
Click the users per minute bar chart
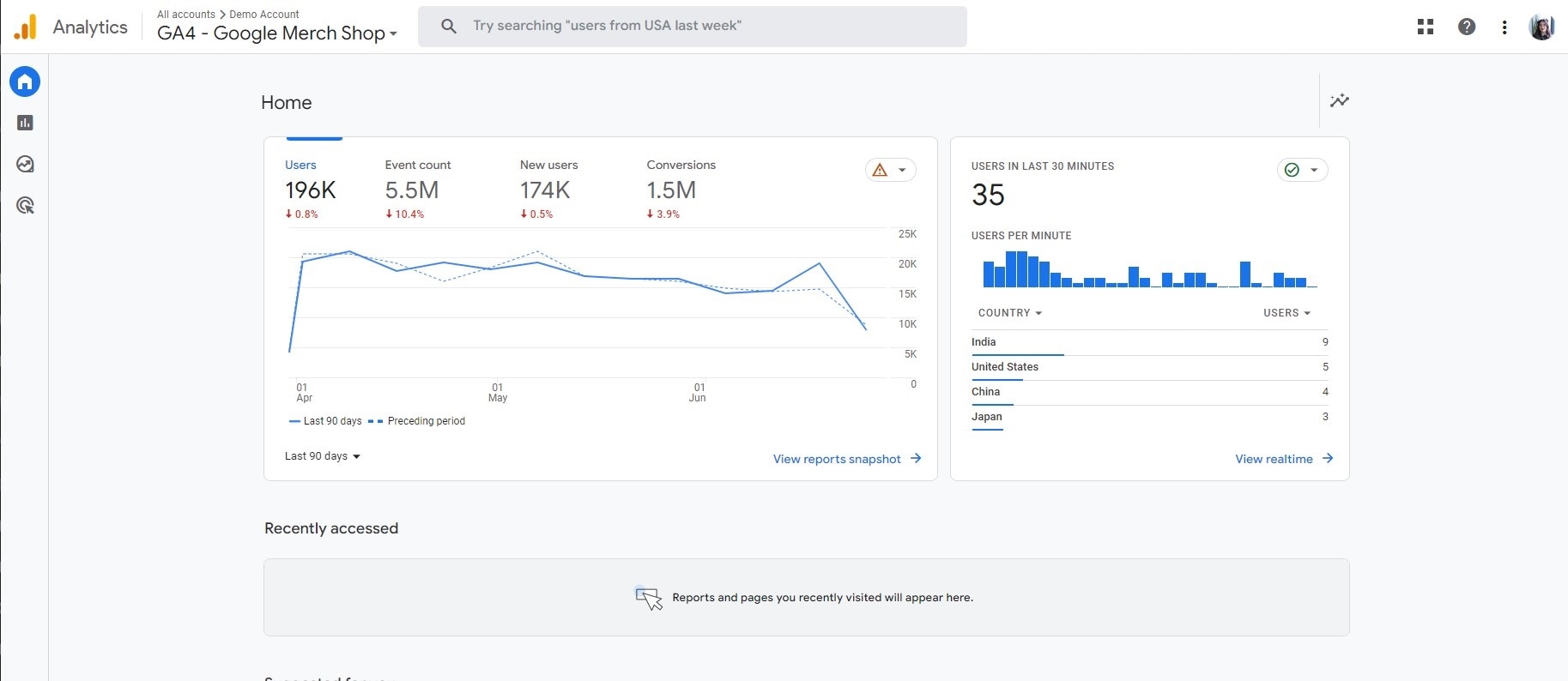[x=1150, y=269]
